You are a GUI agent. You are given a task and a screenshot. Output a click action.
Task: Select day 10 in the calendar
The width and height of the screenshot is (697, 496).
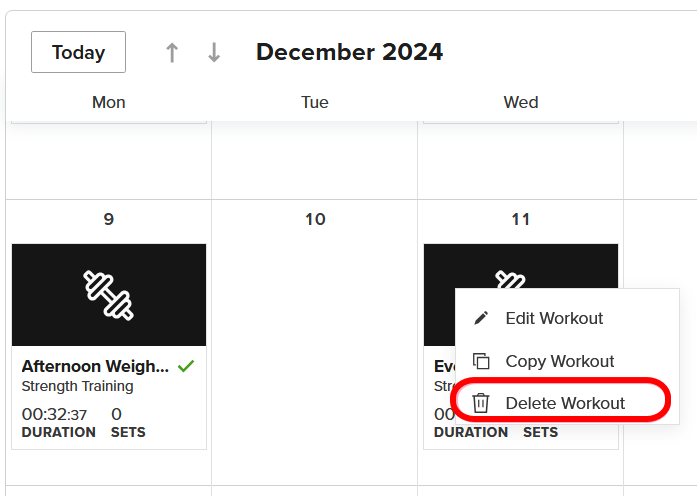tap(315, 219)
